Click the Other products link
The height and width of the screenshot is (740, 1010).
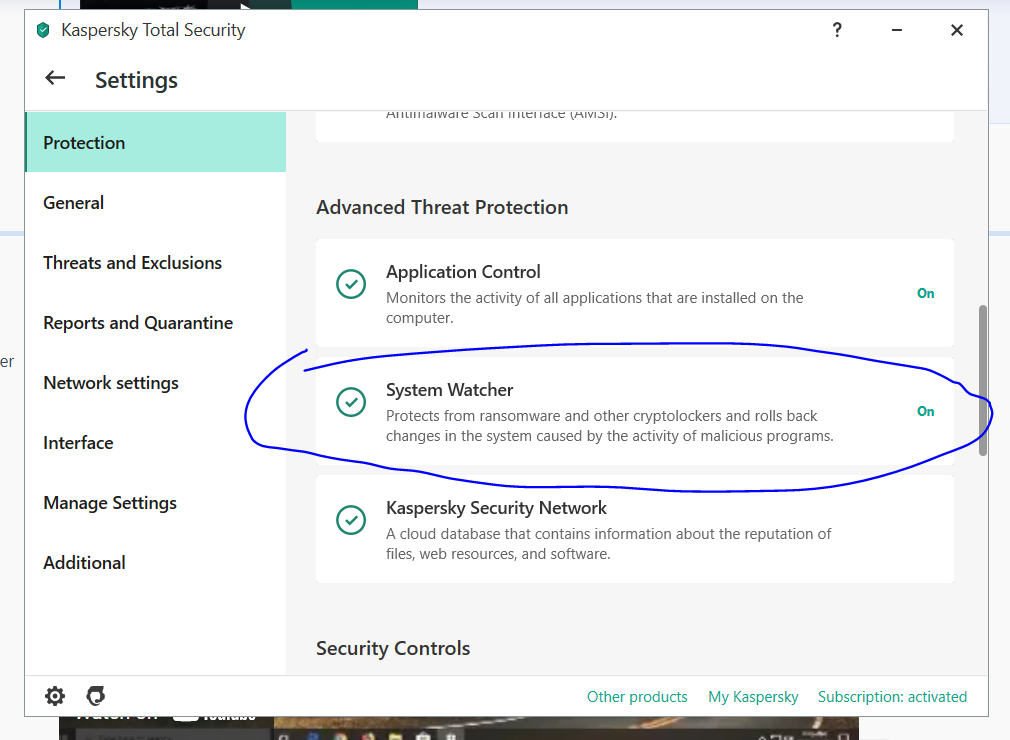tap(637, 697)
